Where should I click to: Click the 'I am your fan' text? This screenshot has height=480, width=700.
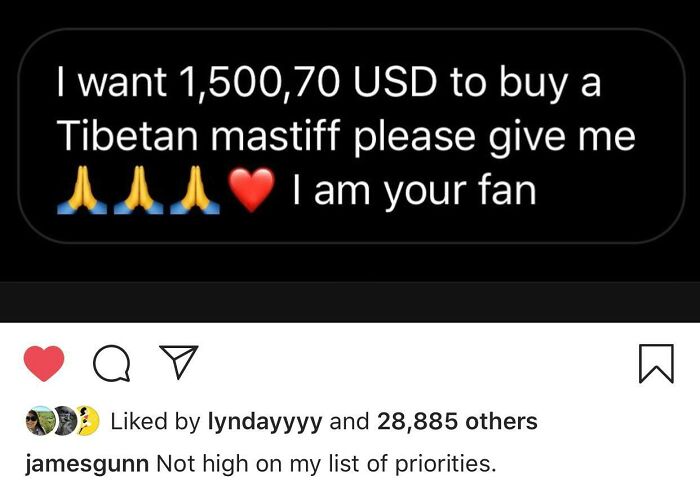[414, 191]
